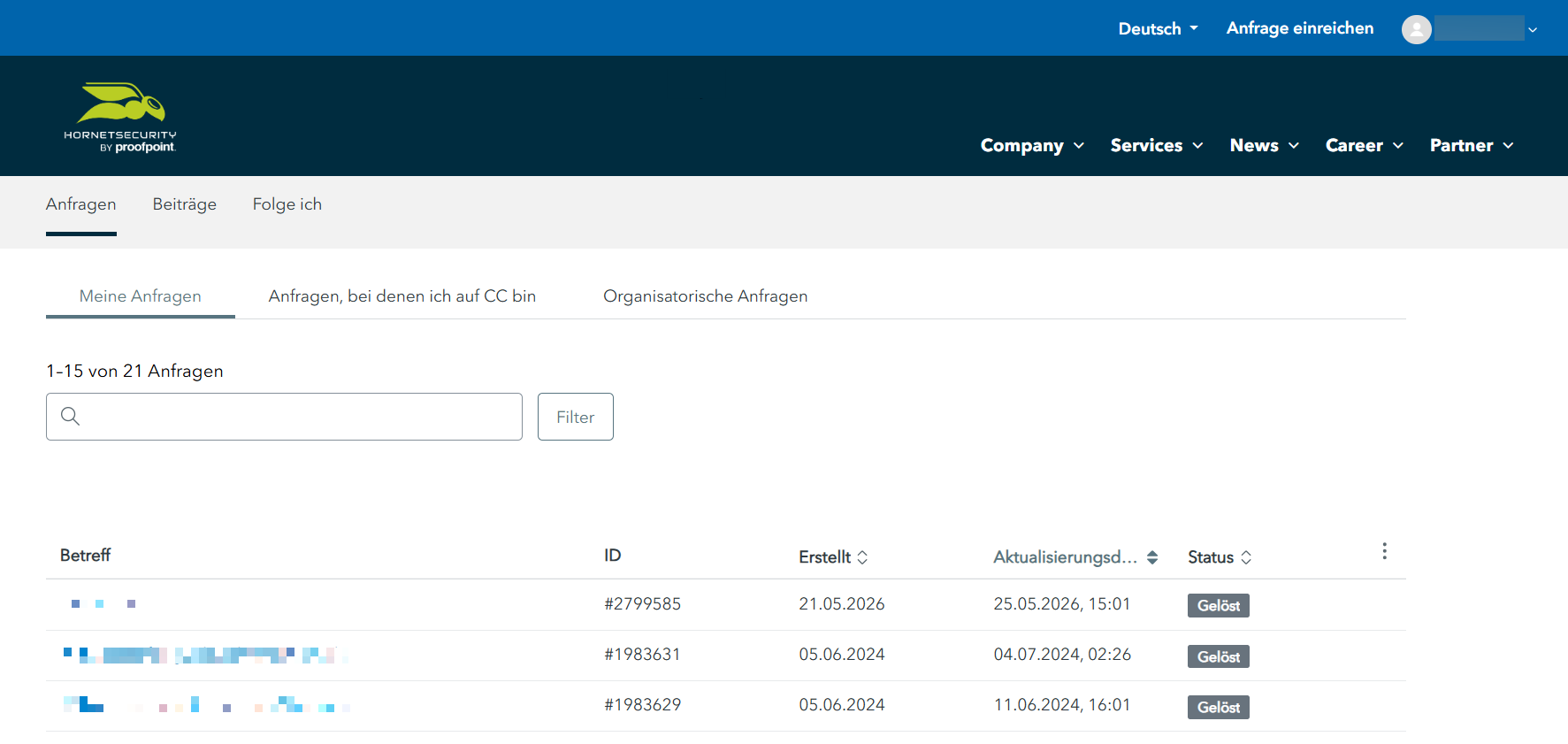This screenshot has height=744, width=1568.
Task: Click the search magnifier icon
Action: (71, 416)
